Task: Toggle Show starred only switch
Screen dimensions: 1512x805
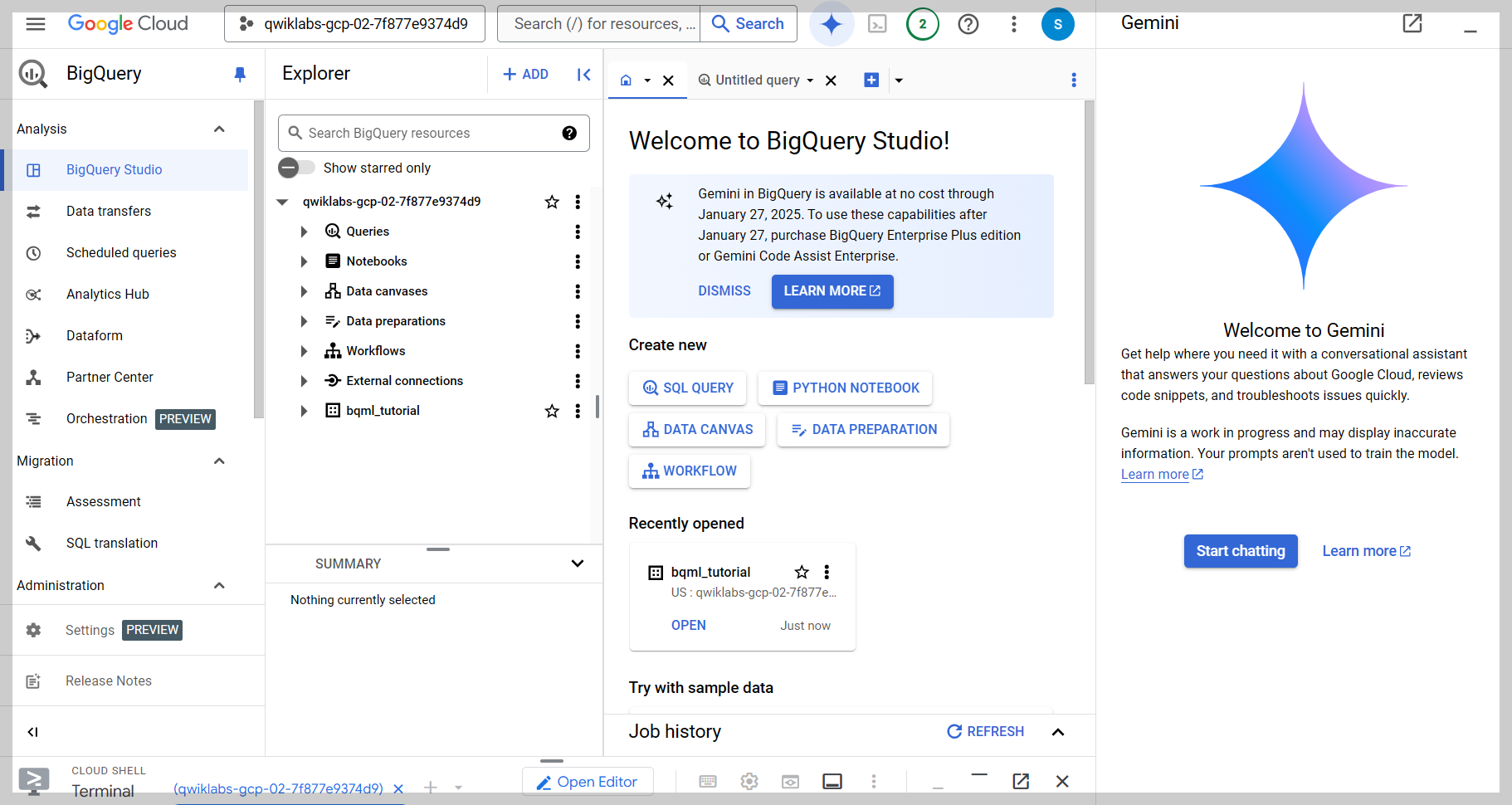Action: [x=296, y=168]
